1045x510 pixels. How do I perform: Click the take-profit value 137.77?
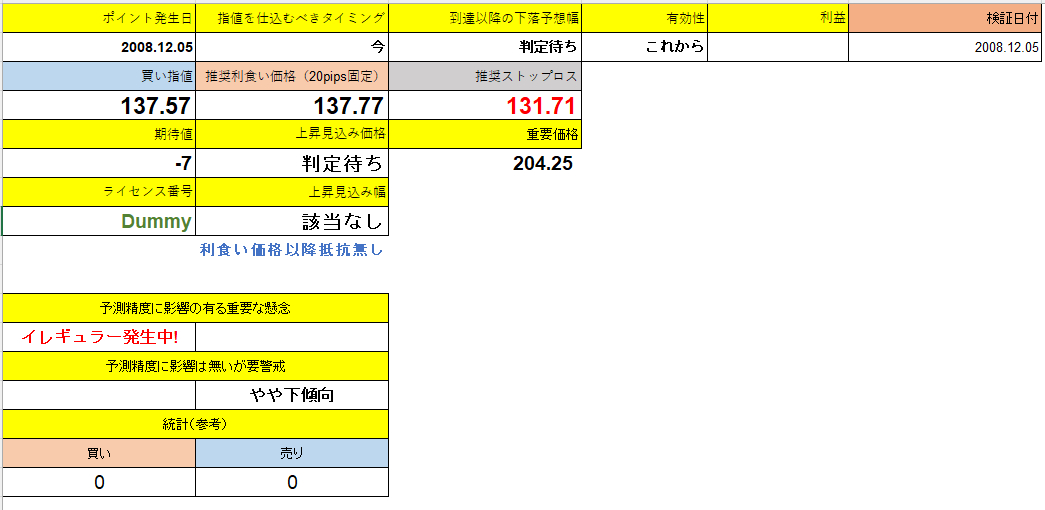click(x=293, y=105)
